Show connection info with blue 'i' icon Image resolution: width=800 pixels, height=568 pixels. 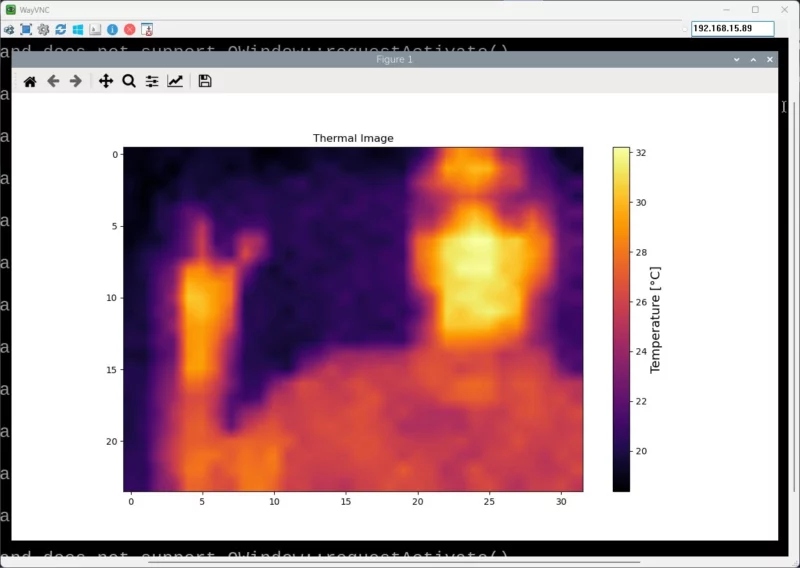[x=112, y=29]
